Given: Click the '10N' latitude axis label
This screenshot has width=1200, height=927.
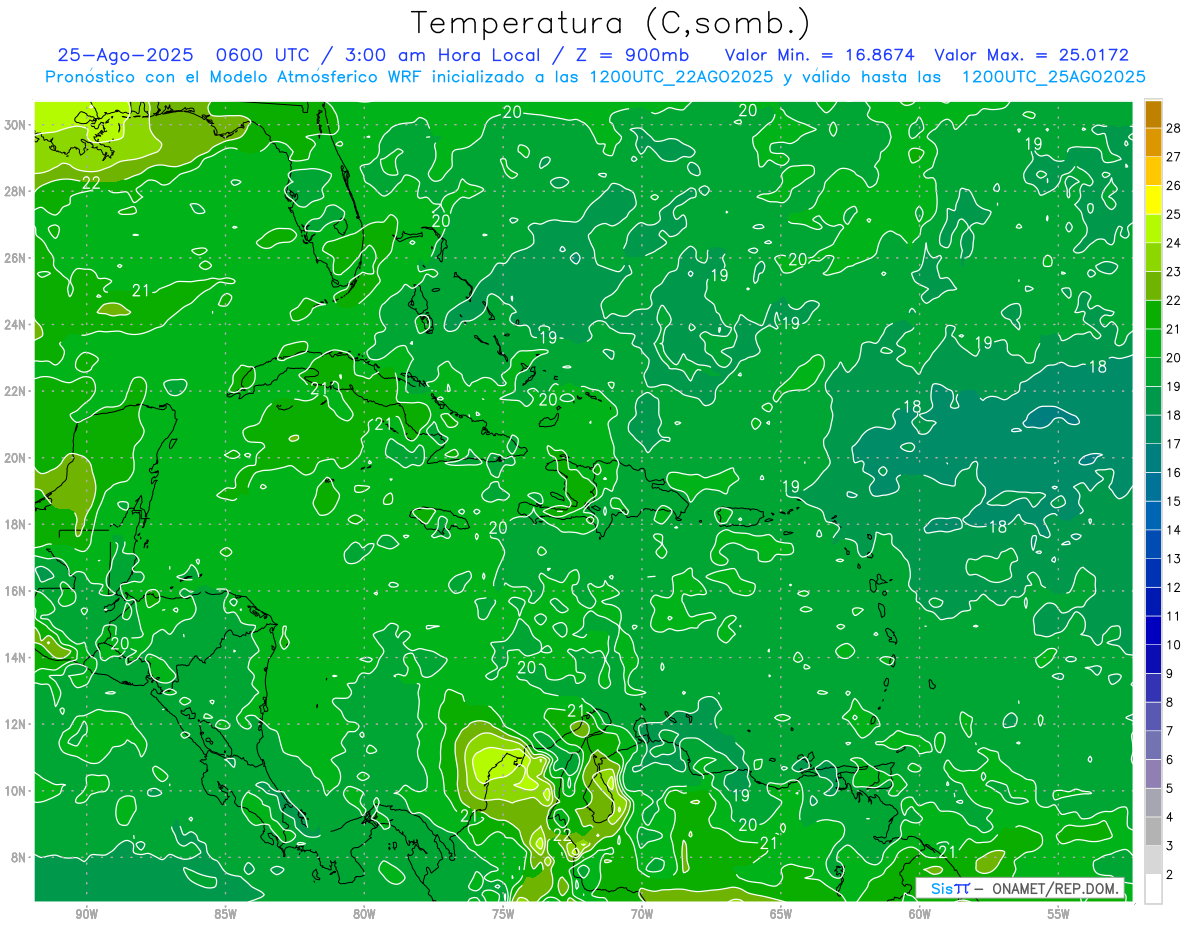Looking at the screenshot, I should tap(15, 791).
